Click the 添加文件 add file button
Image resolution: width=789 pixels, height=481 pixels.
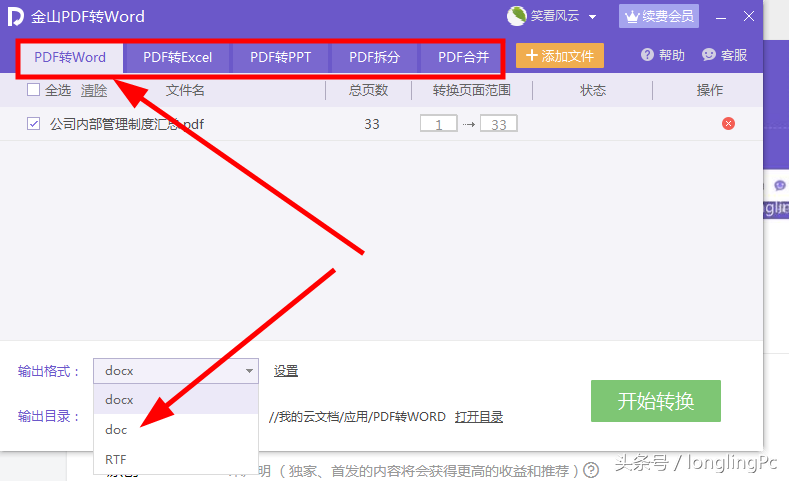[560, 56]
